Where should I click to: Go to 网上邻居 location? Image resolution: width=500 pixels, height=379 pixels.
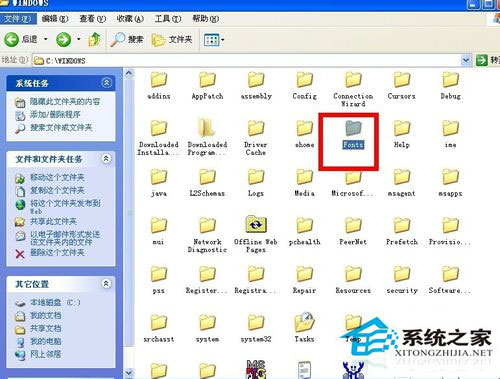coord(46,354)
